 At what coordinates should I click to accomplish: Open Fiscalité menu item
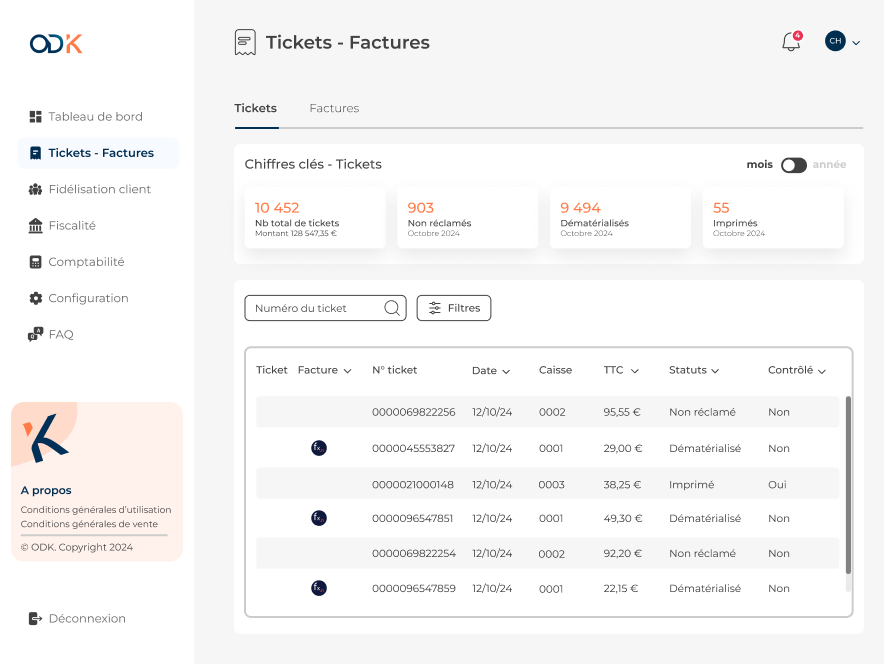(72, 225)
